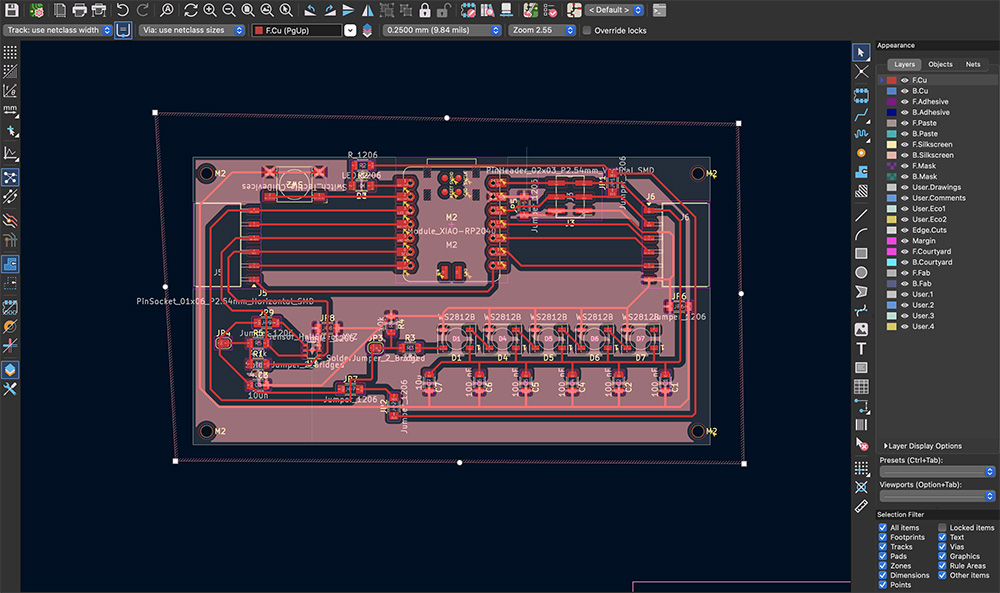Open the F.Cu (PgUp) layer dropdown
This screenshot has width=1000, height=593.
pos(304,30)
